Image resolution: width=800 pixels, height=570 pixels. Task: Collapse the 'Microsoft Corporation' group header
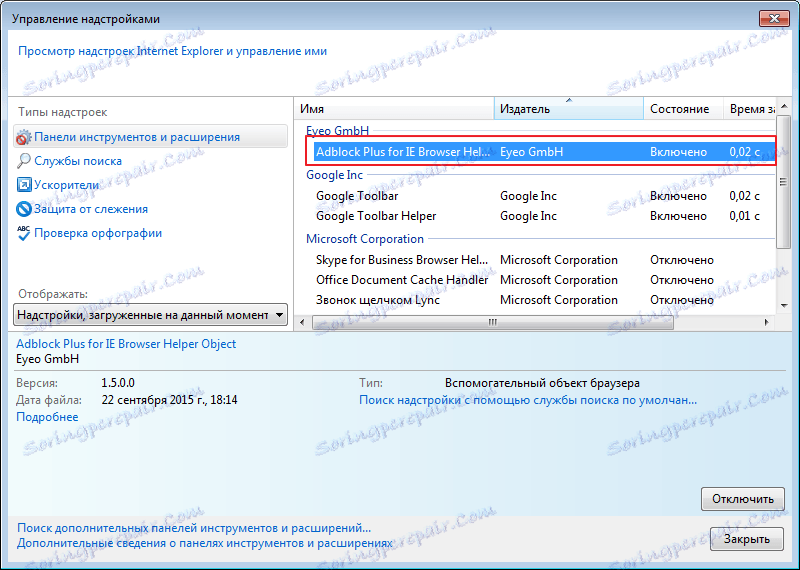tap(365, 239)
